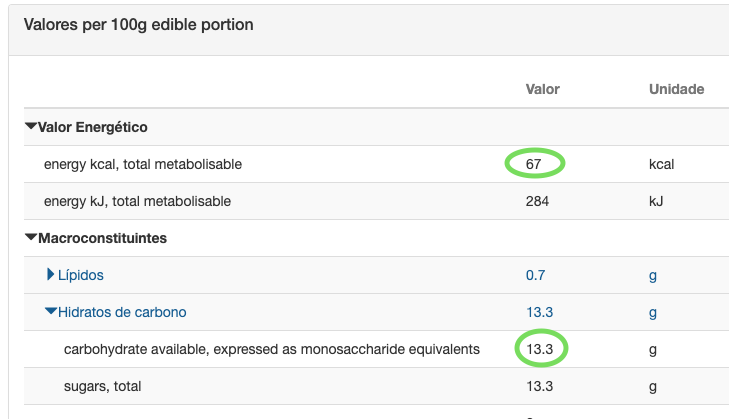Click the Valor column header

[543, 89]
